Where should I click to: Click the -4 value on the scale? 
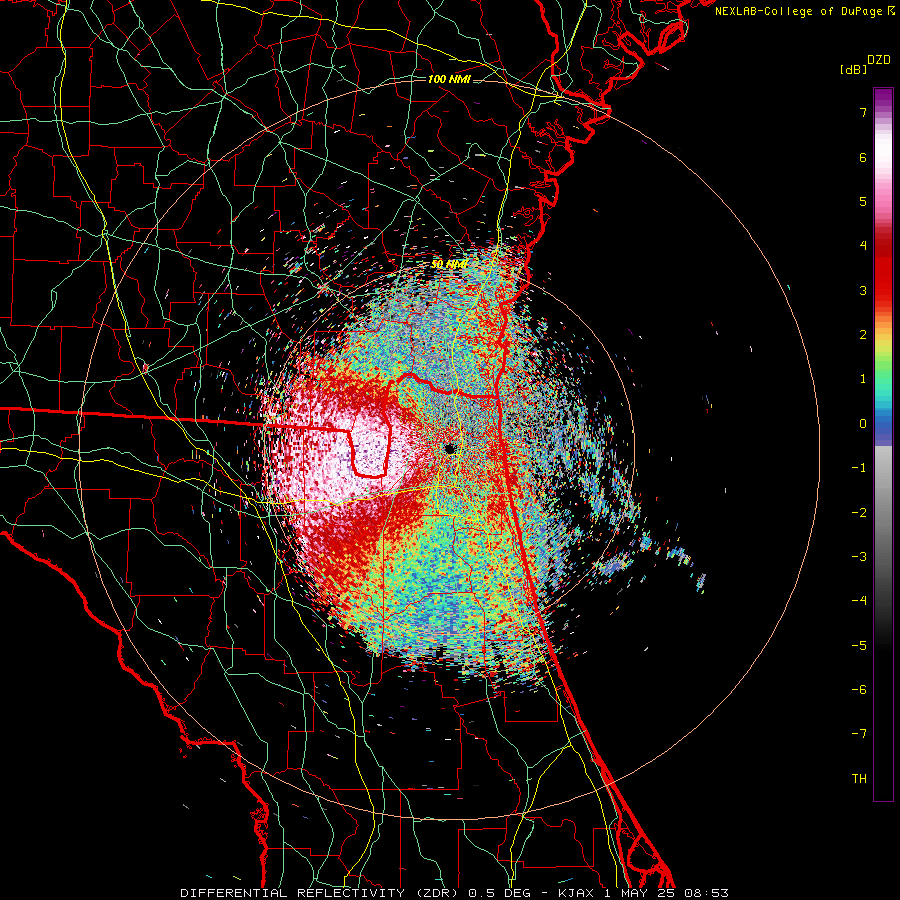click(859, 601)
